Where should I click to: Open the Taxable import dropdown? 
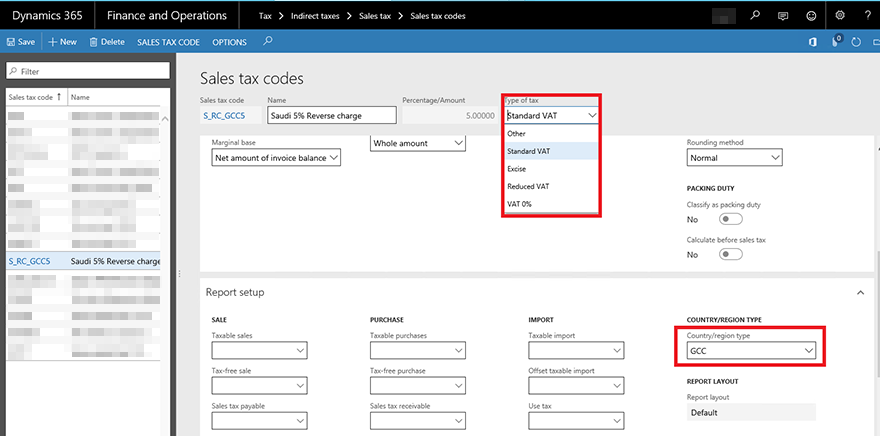pyautogui.click(x=576, y=351)
